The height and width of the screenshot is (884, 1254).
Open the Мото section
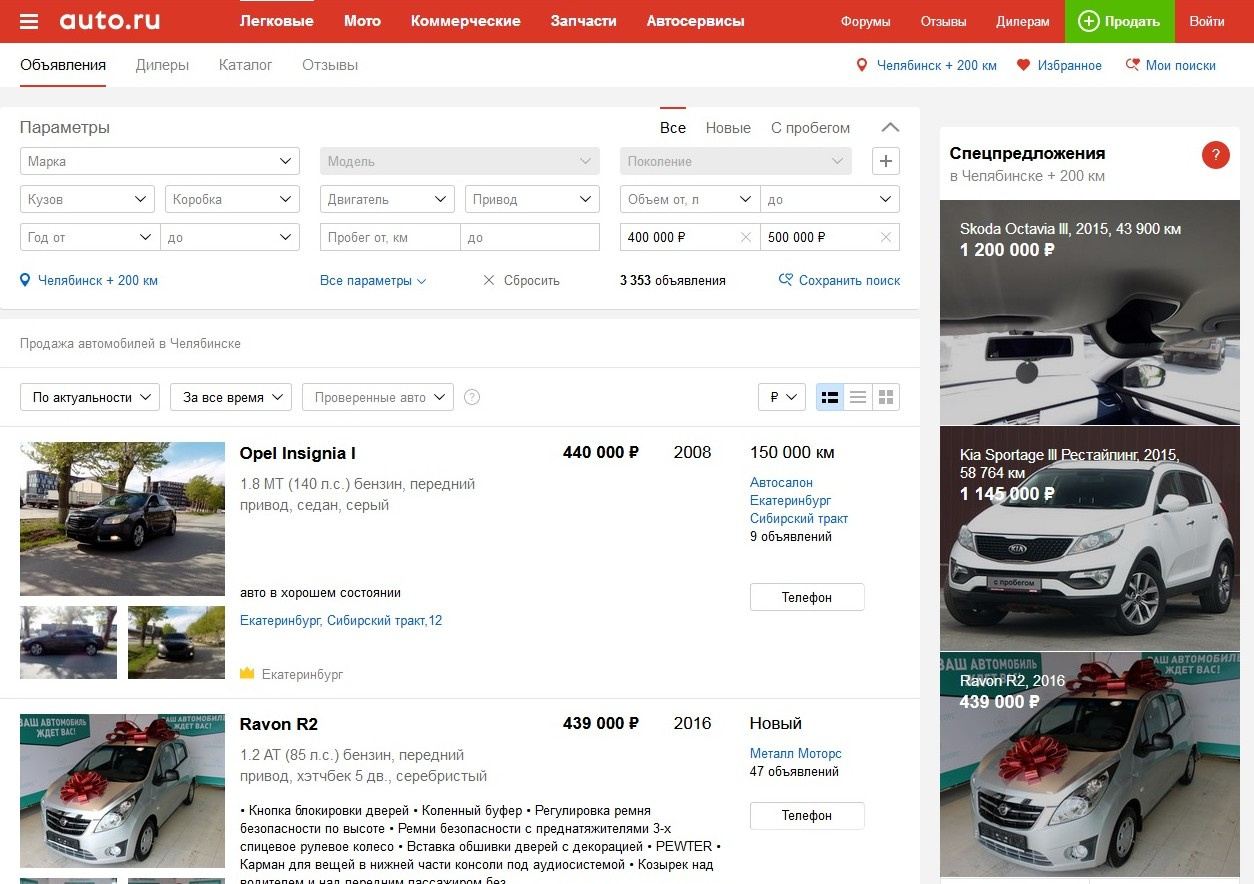[362, 21]
